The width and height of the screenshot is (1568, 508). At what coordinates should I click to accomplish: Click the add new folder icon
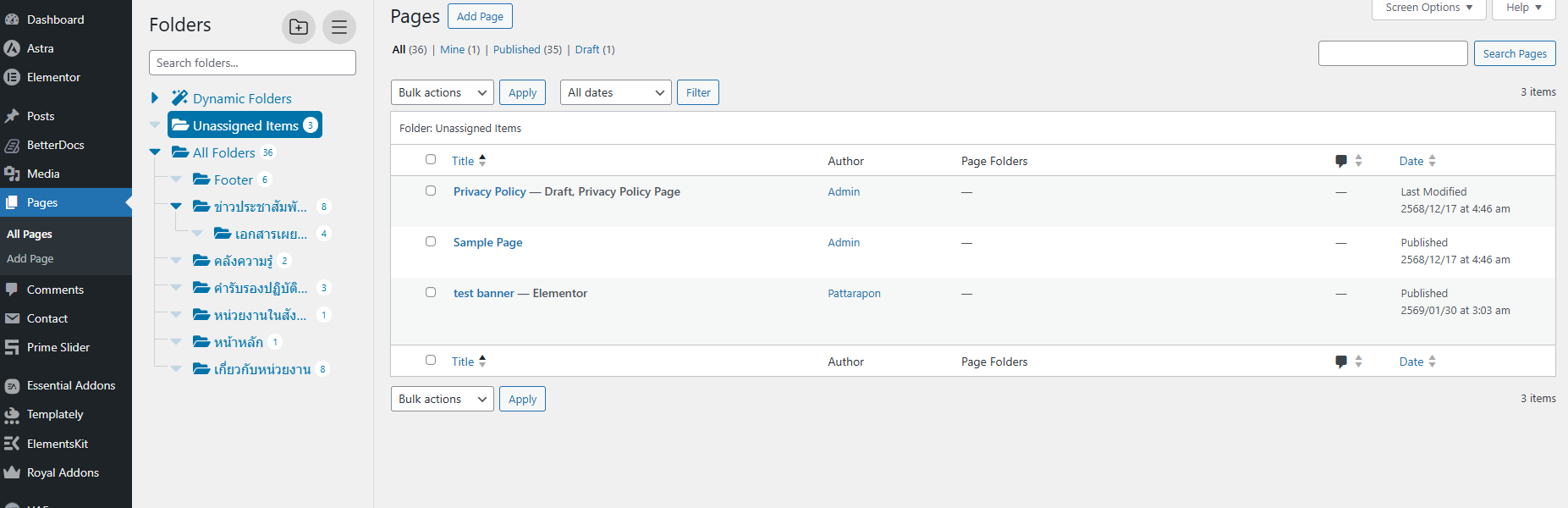(x=299, y=27)
